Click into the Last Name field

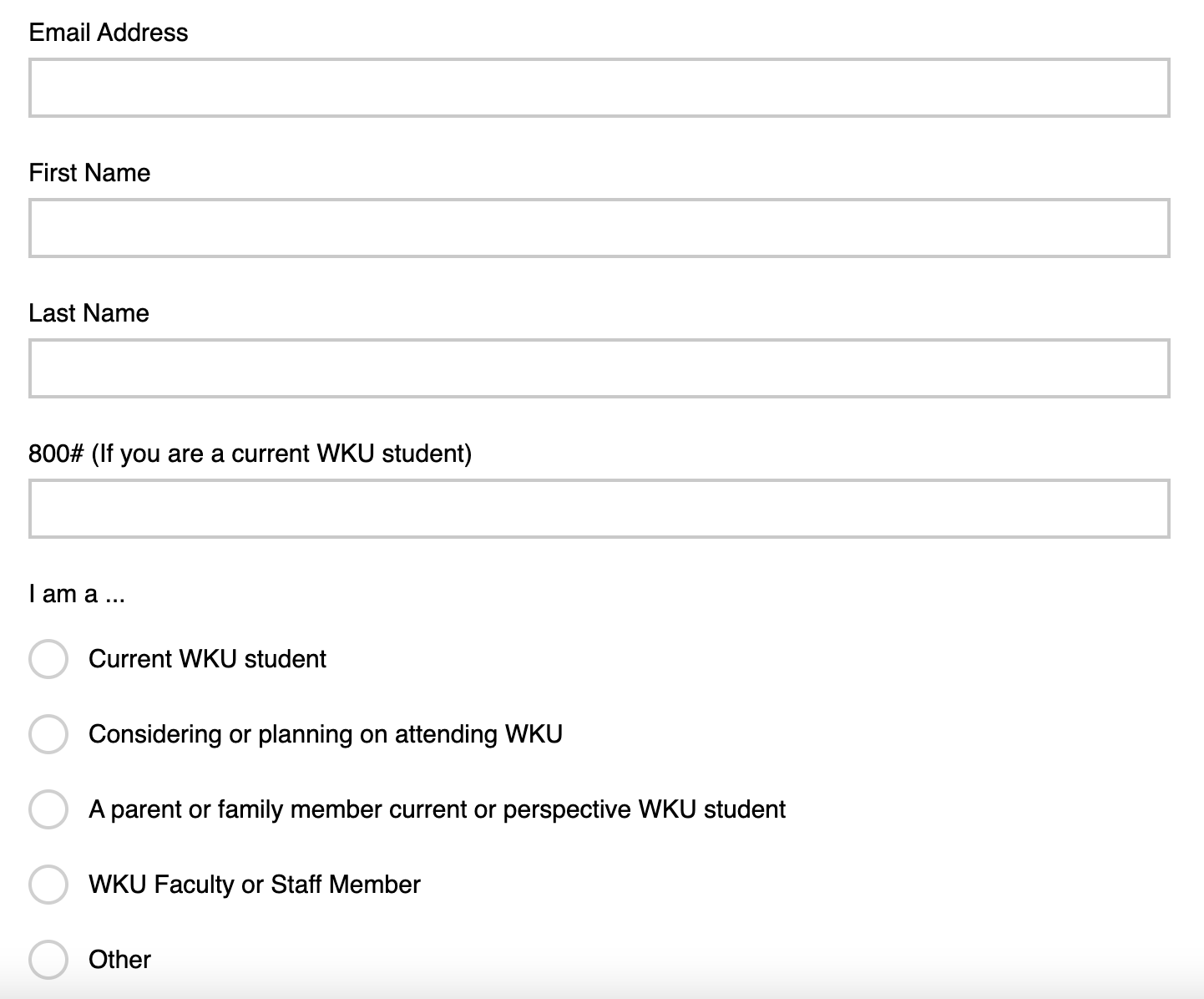599,368
